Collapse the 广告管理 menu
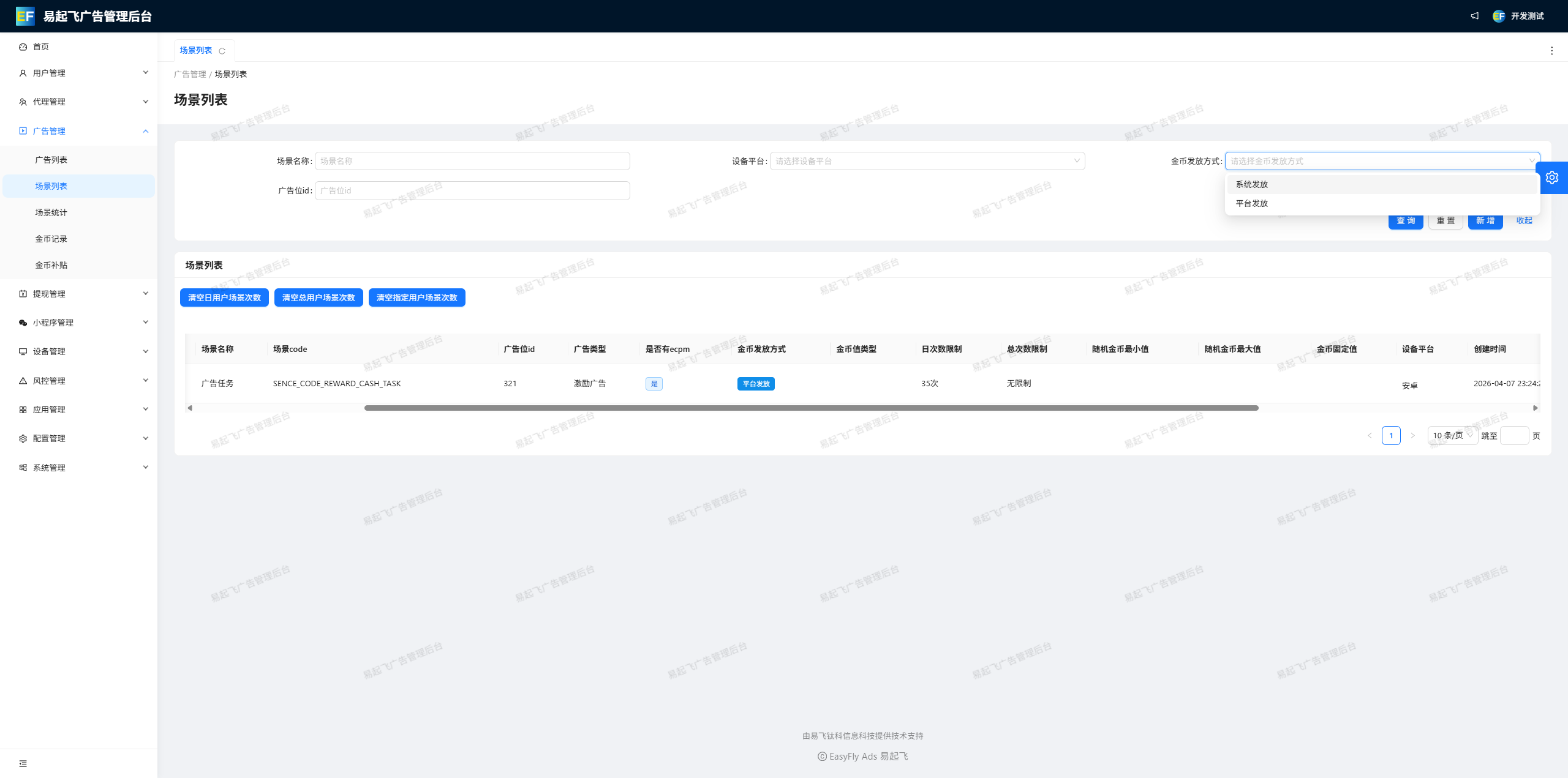 point(78,131)
